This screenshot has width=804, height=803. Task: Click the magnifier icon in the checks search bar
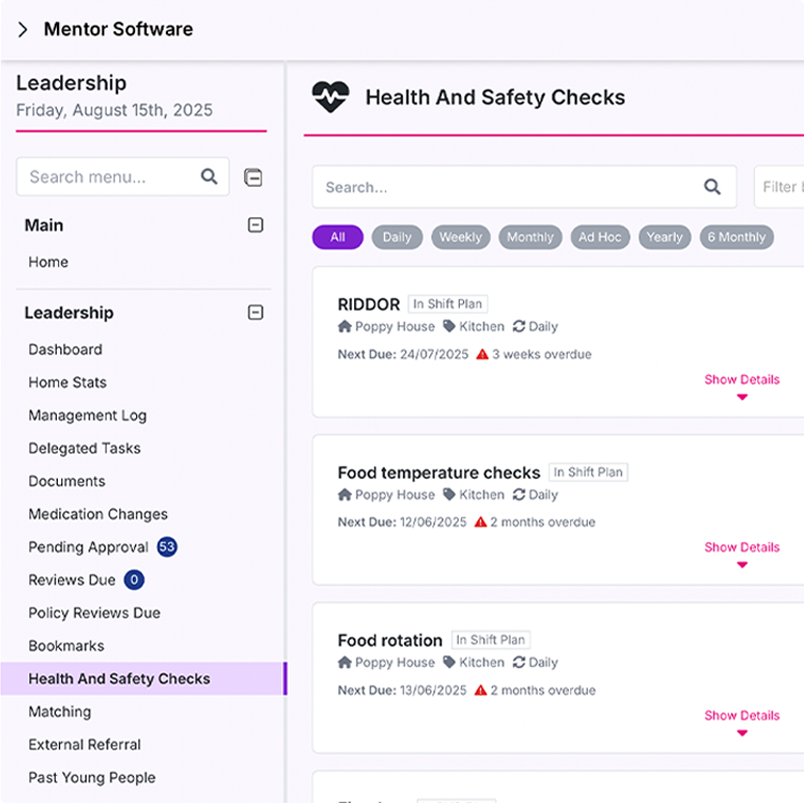[712, 187]
